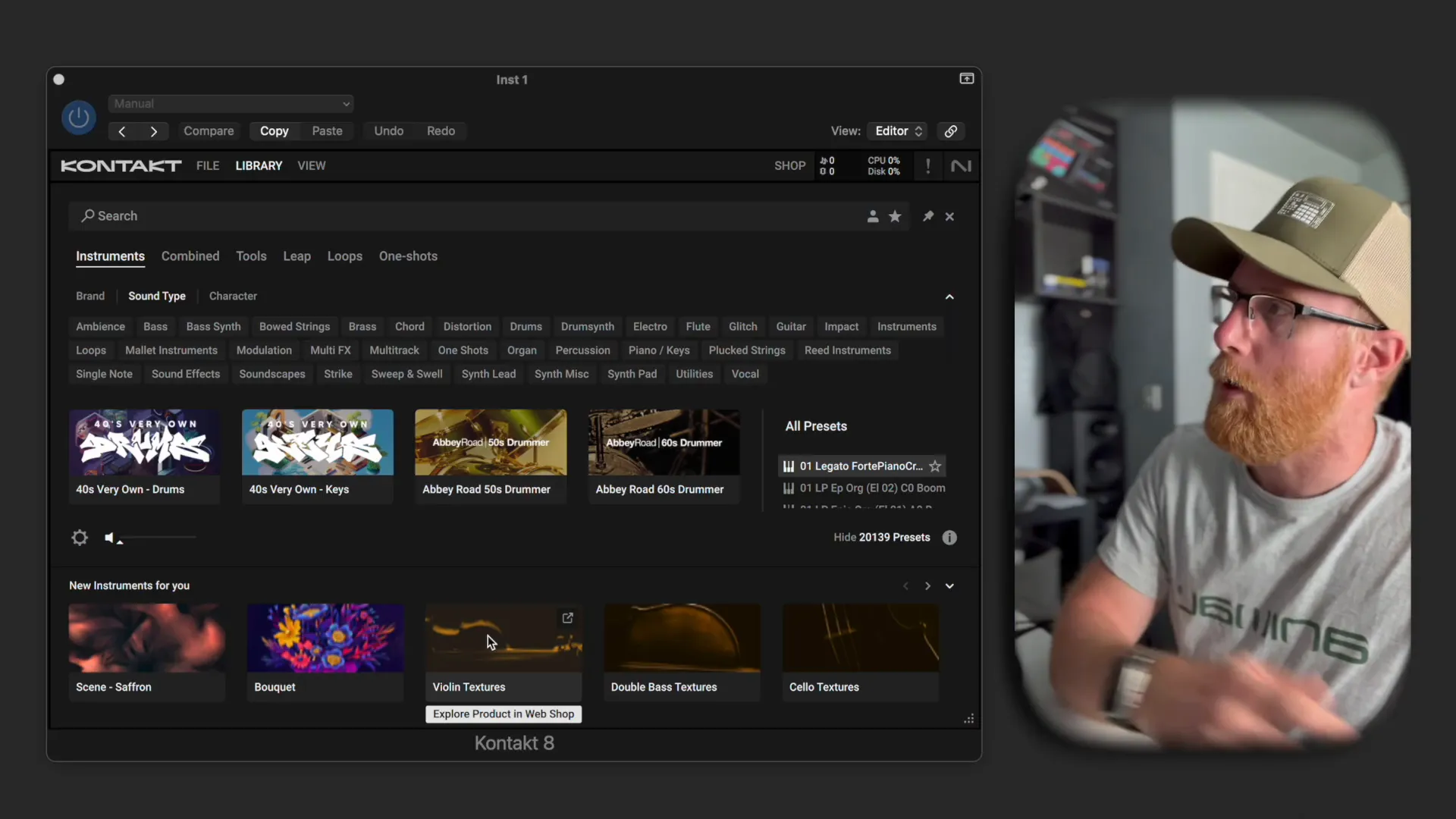Close the browser with X icon
This screenshot has height=819, width=1456.
coord(949,217)
